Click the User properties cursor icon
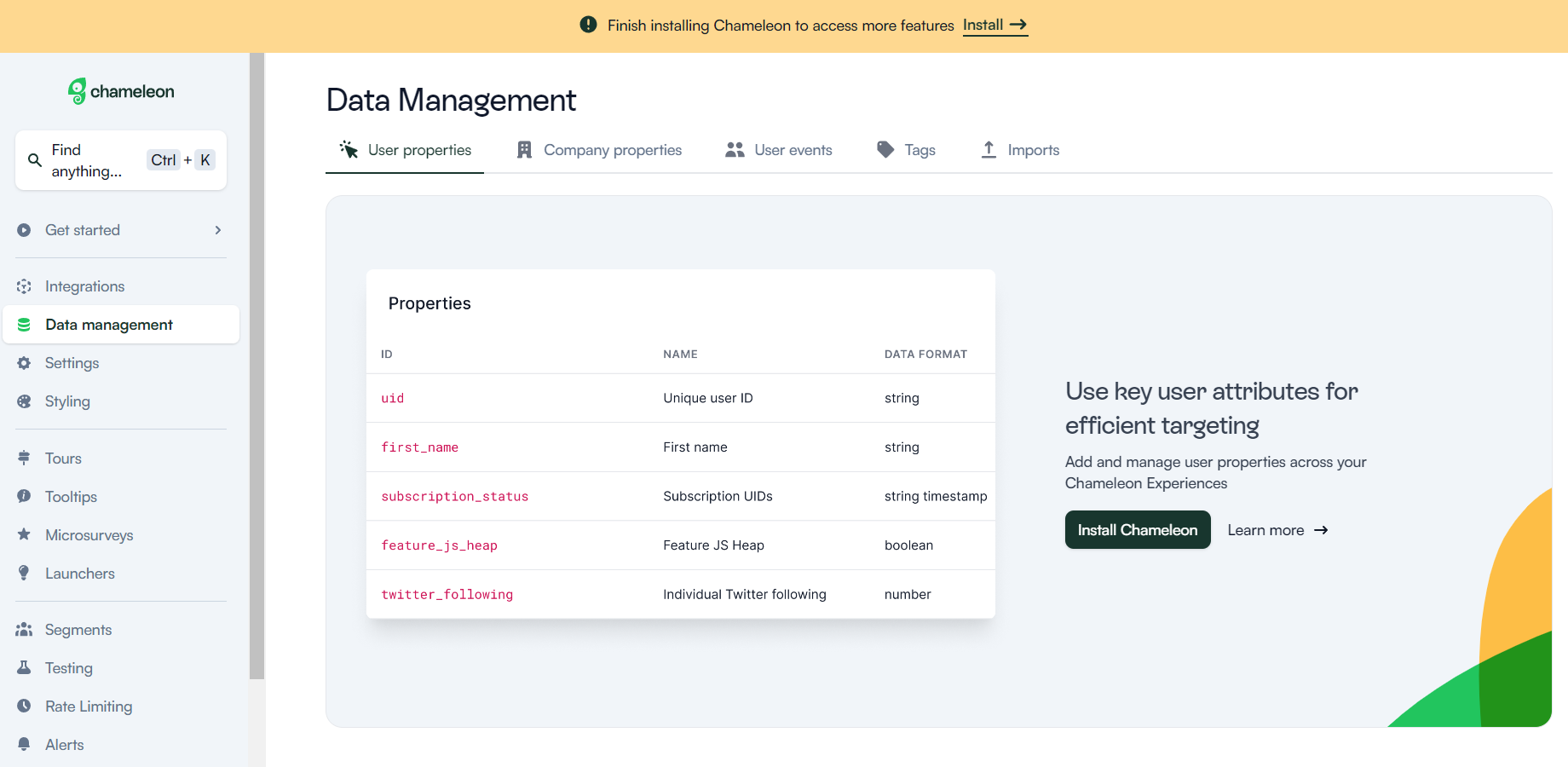 click(x=349, y=150)
